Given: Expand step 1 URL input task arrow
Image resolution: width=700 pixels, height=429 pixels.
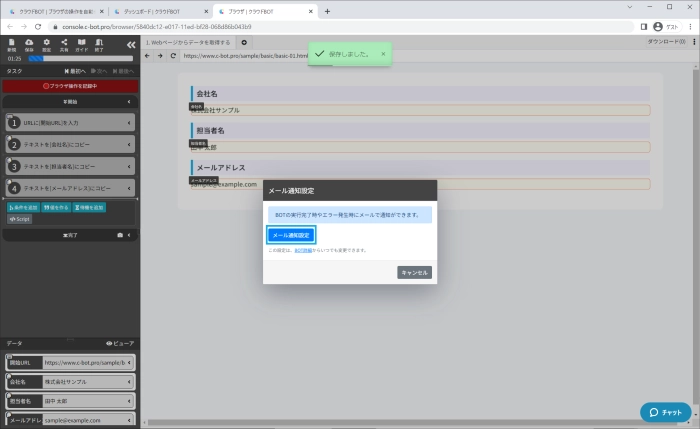Looking at the screenshot, I should pyautogui.click(x=130, y=122).
